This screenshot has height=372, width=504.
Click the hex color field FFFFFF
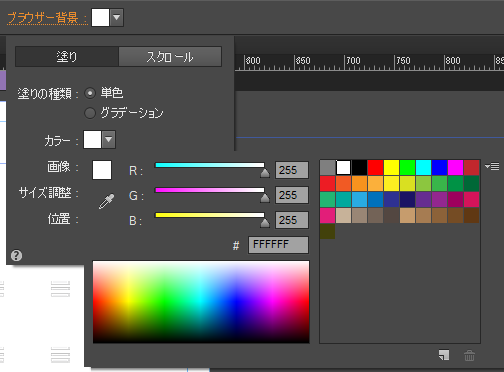(278, 245)
